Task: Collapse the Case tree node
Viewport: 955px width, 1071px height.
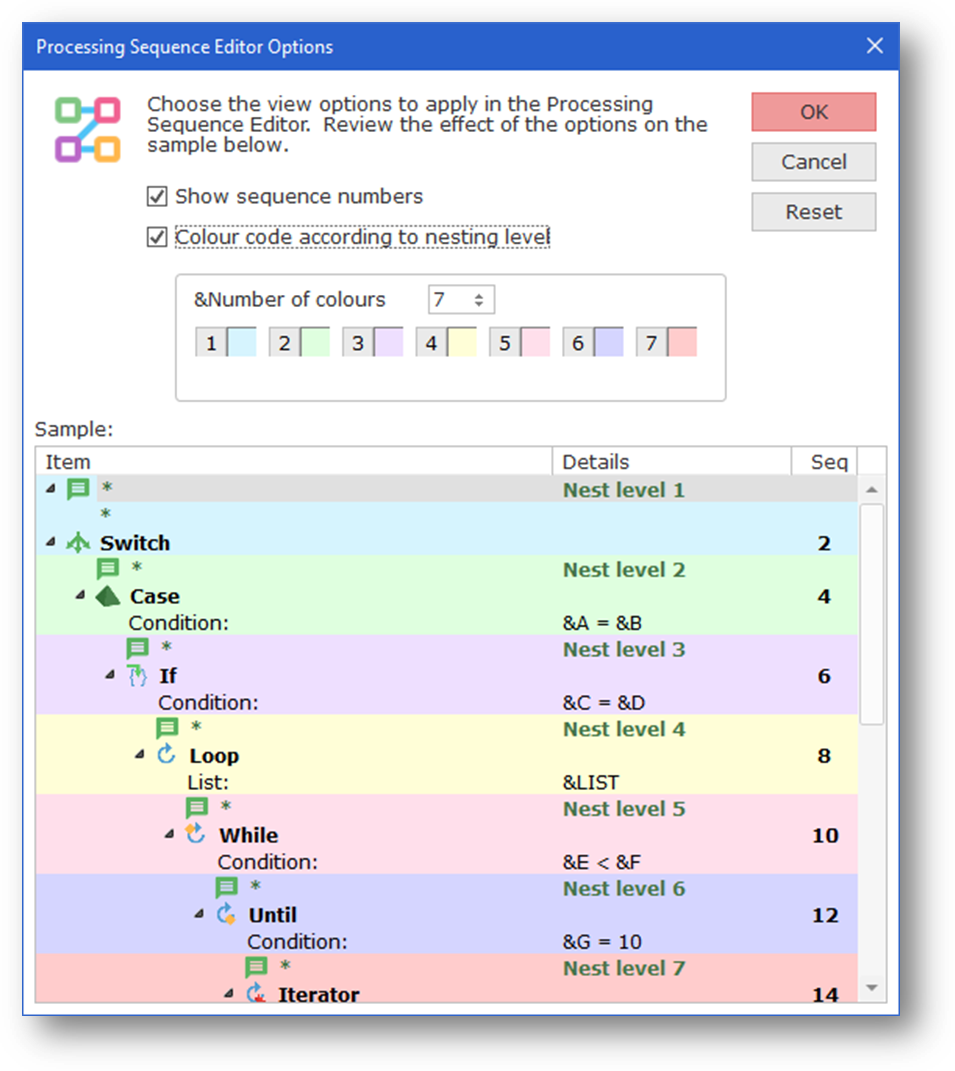Action: click(81, 596)
